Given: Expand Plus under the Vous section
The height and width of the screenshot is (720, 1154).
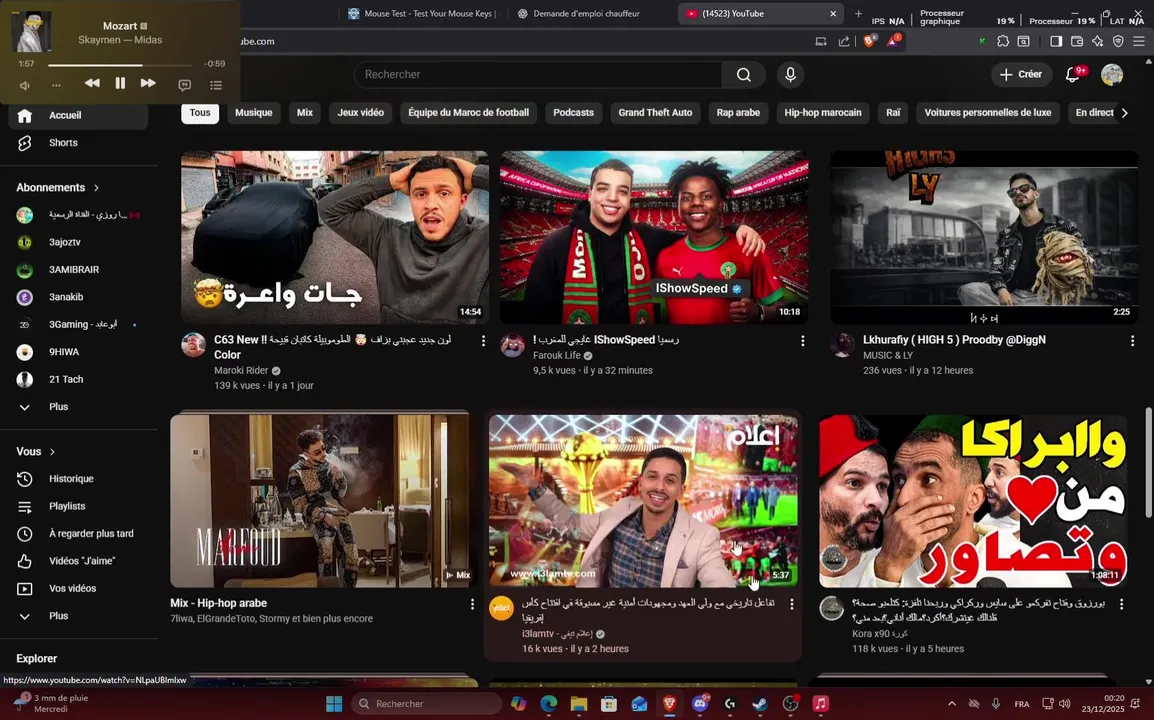Looking at the screenshot, I should (x=79, y=615).
